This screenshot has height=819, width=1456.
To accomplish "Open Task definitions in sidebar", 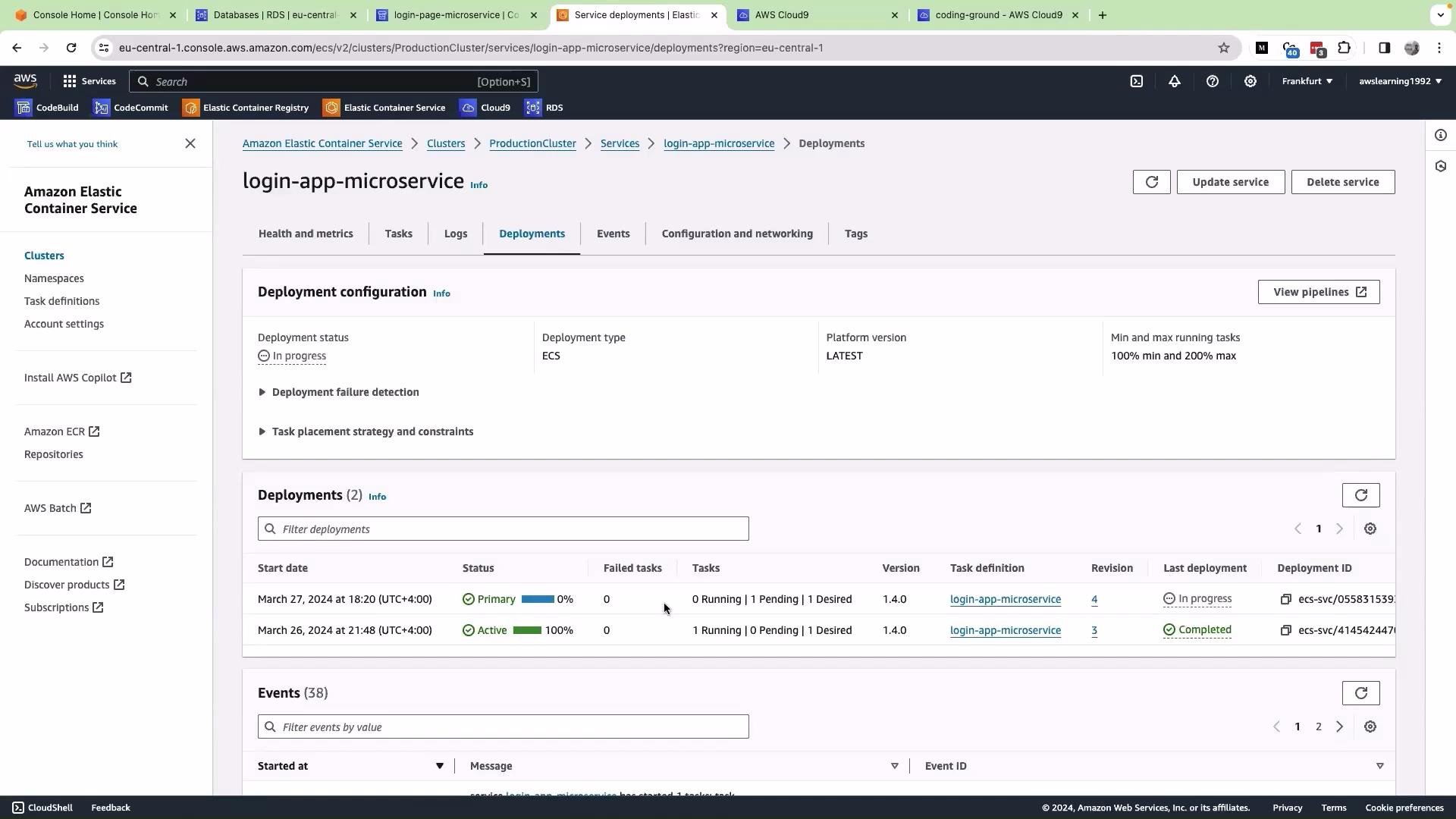I will [61, 302].
